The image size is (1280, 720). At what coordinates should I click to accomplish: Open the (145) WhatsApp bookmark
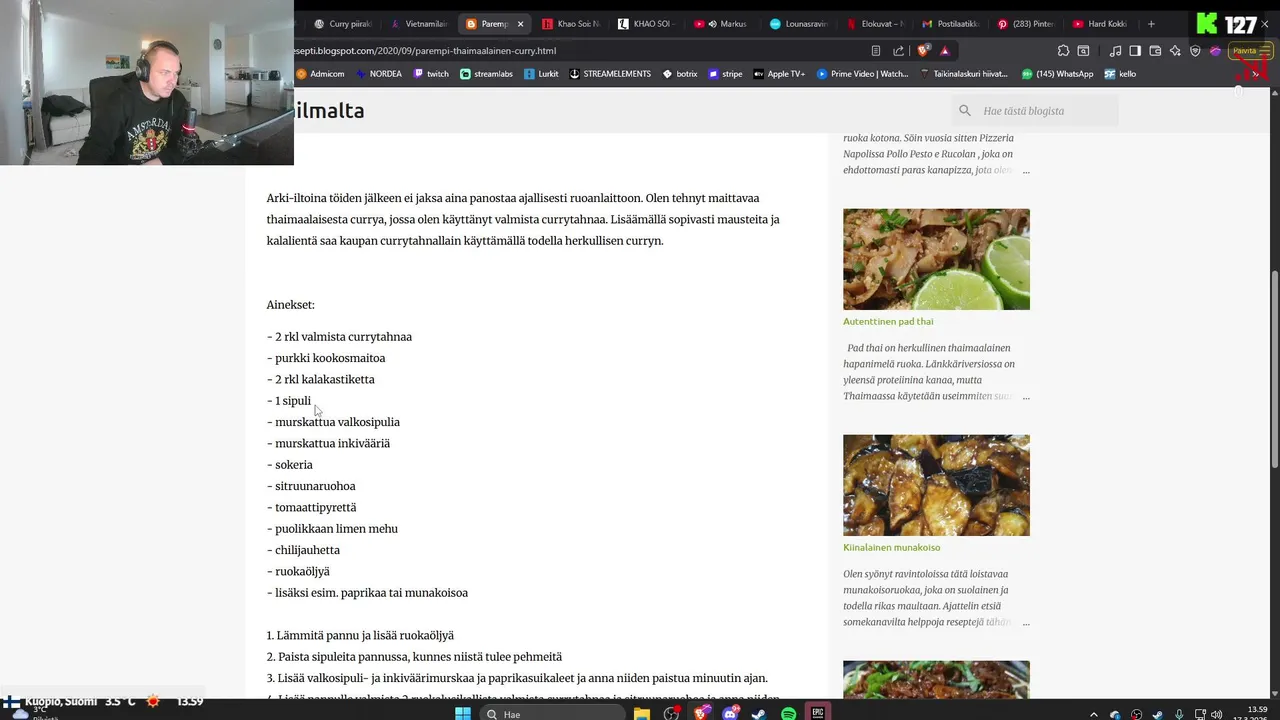(1057, 74)
